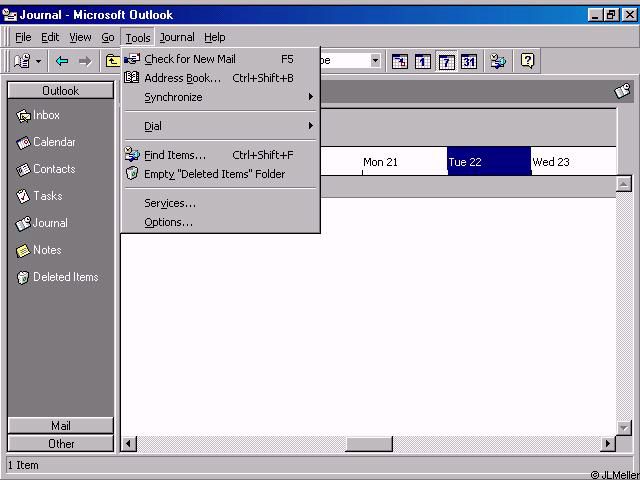Choose Check for New Mail
The height and width of the screenshot is (480, 640).
[x=190, y=59]
